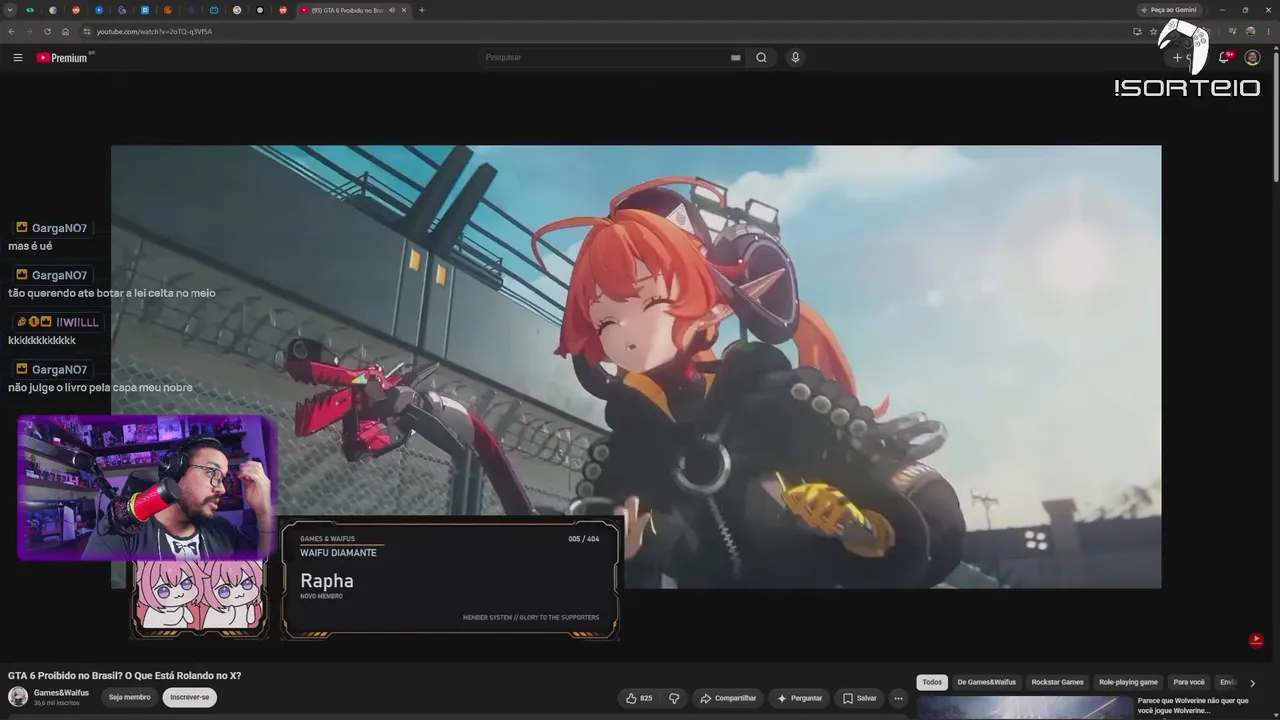Select the 'Role-playing game' filter chip
The height and width of the screenshot is (720, 1280).
point(1128,682)
